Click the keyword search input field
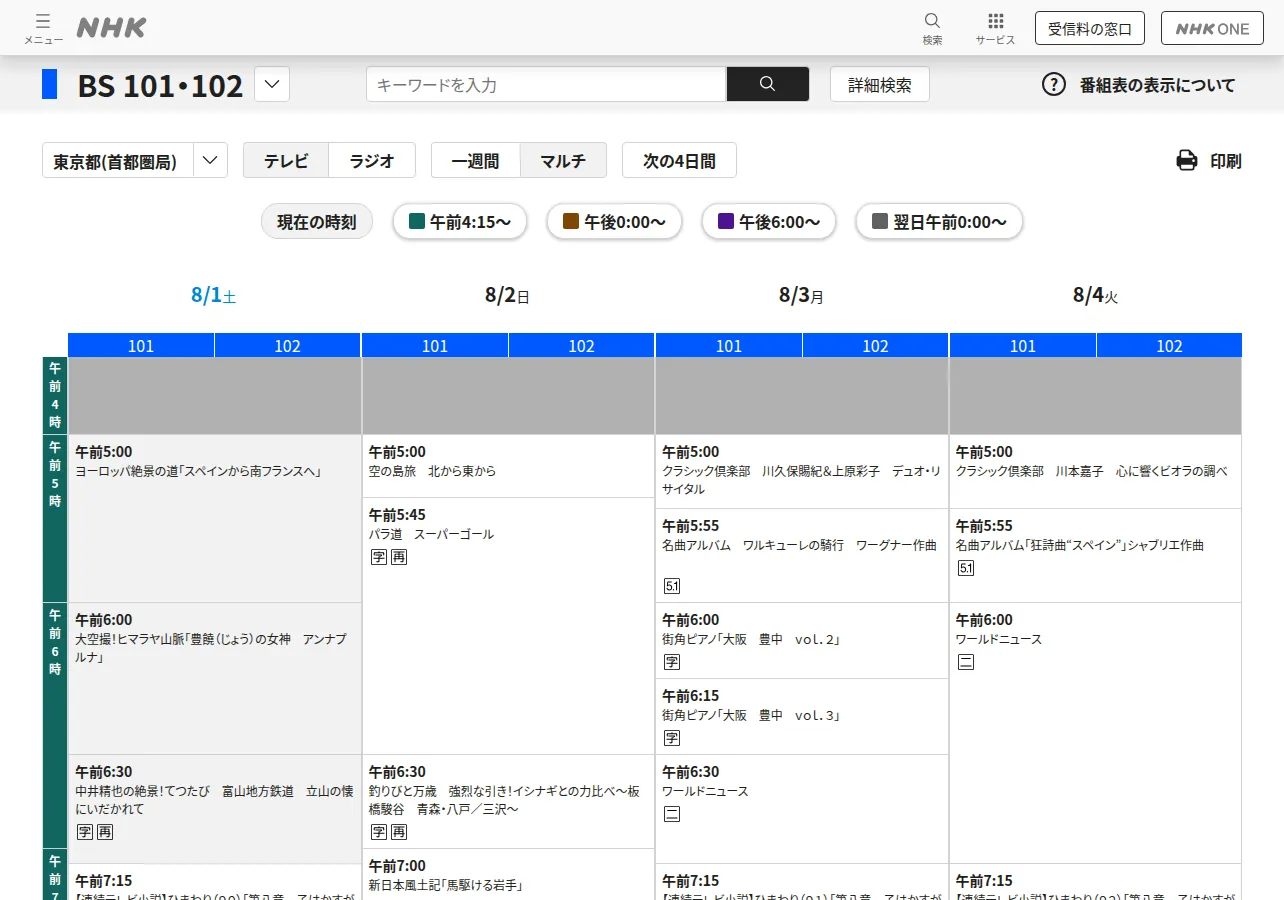Viewport: 1284px width, 900px height. pyautogui.click(x=546, y=84)
